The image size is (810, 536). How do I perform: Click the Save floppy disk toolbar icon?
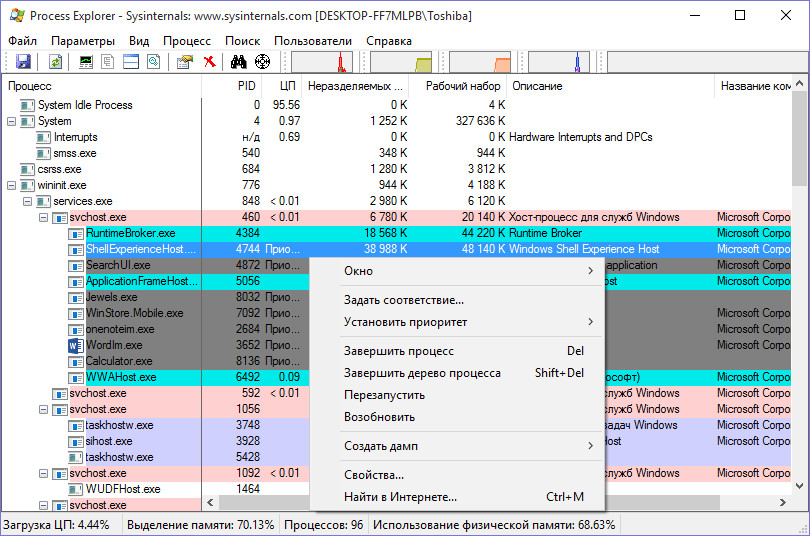(x=23, y=62)
